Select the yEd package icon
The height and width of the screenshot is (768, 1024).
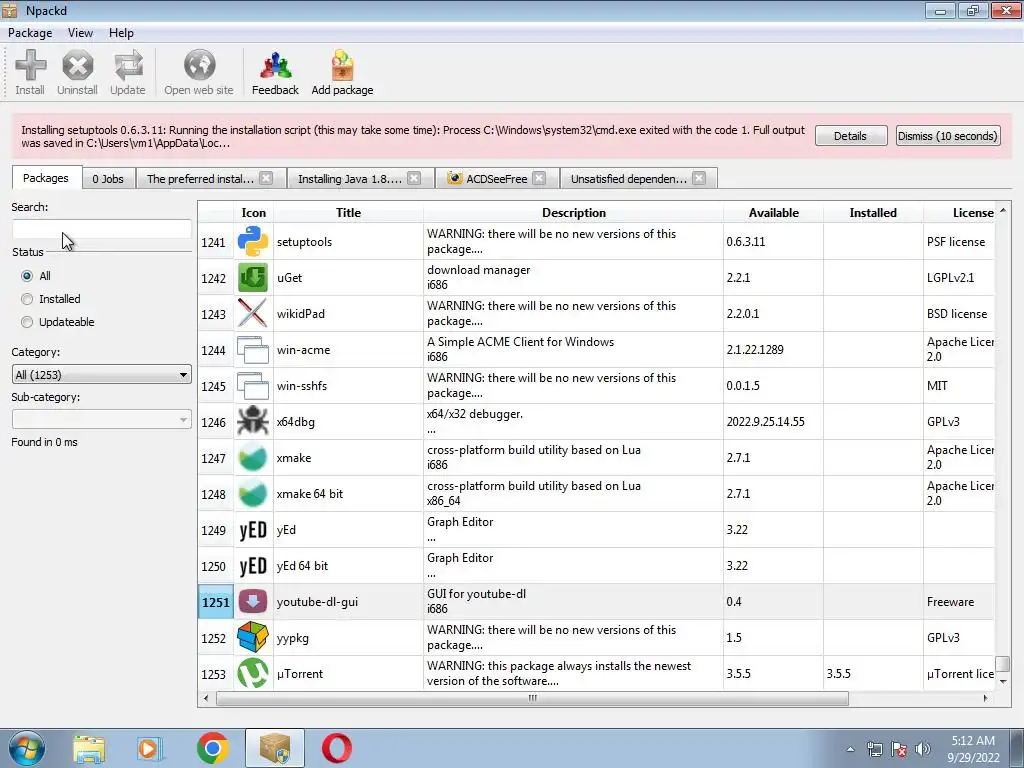(x=253, y=530)
